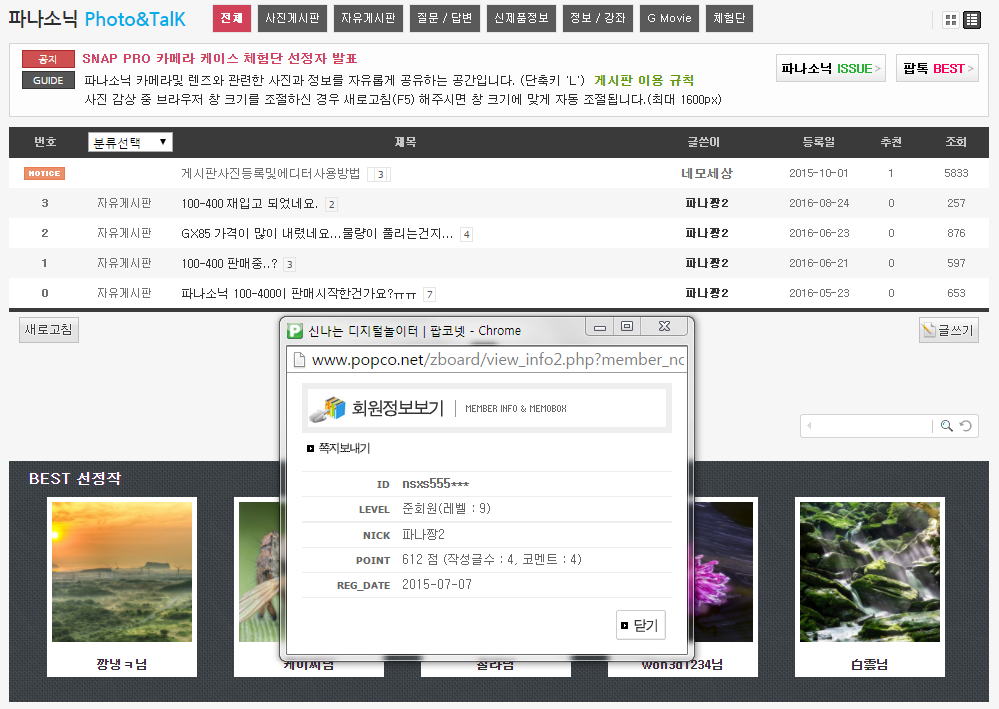Click the ID value nsxs555*** in popup
Viewport: 999px width, 709px height.
435,483
